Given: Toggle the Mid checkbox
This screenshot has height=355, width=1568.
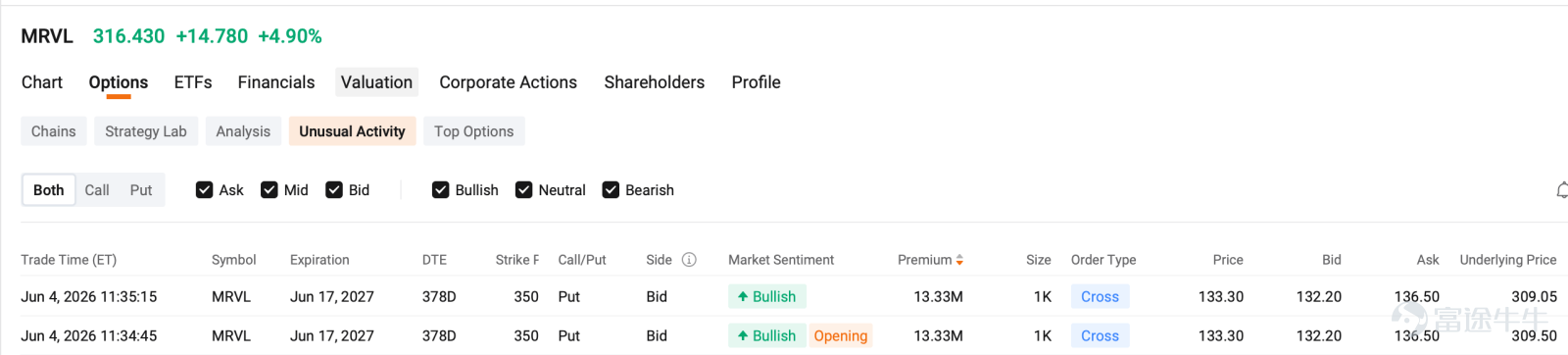Looking at the screenshot, I should [269, 190].
